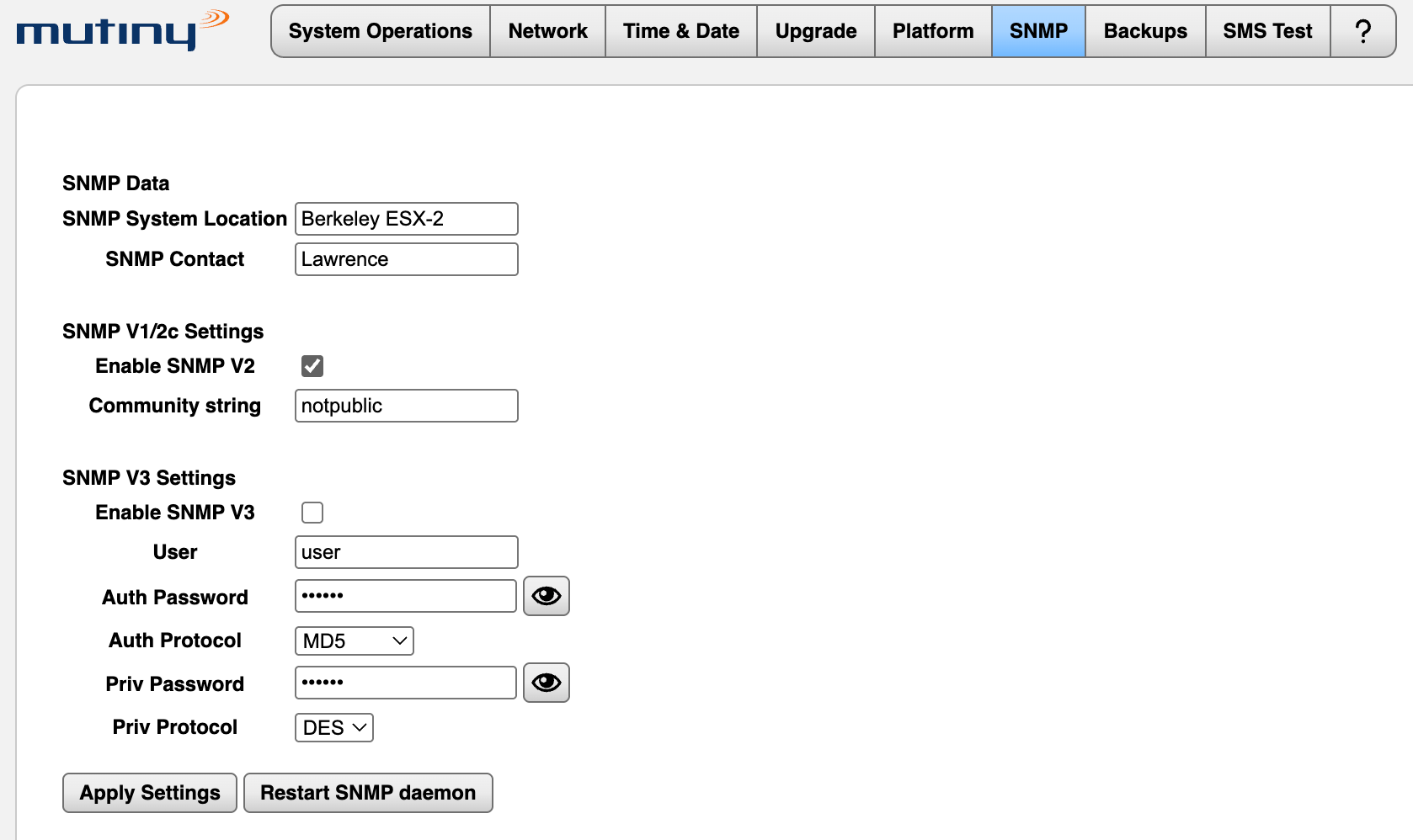Image resolution: width=1413 pixels, height=840 pixels.
Task: Click the Apply Settings button
Action: 150,793
